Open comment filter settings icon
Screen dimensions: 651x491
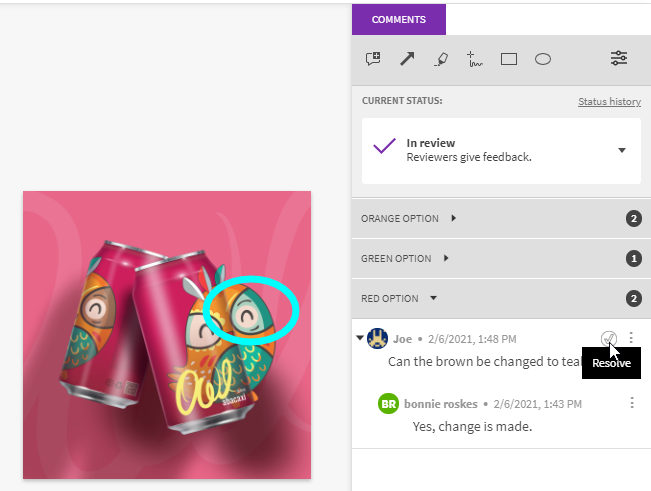coord(619,59)
